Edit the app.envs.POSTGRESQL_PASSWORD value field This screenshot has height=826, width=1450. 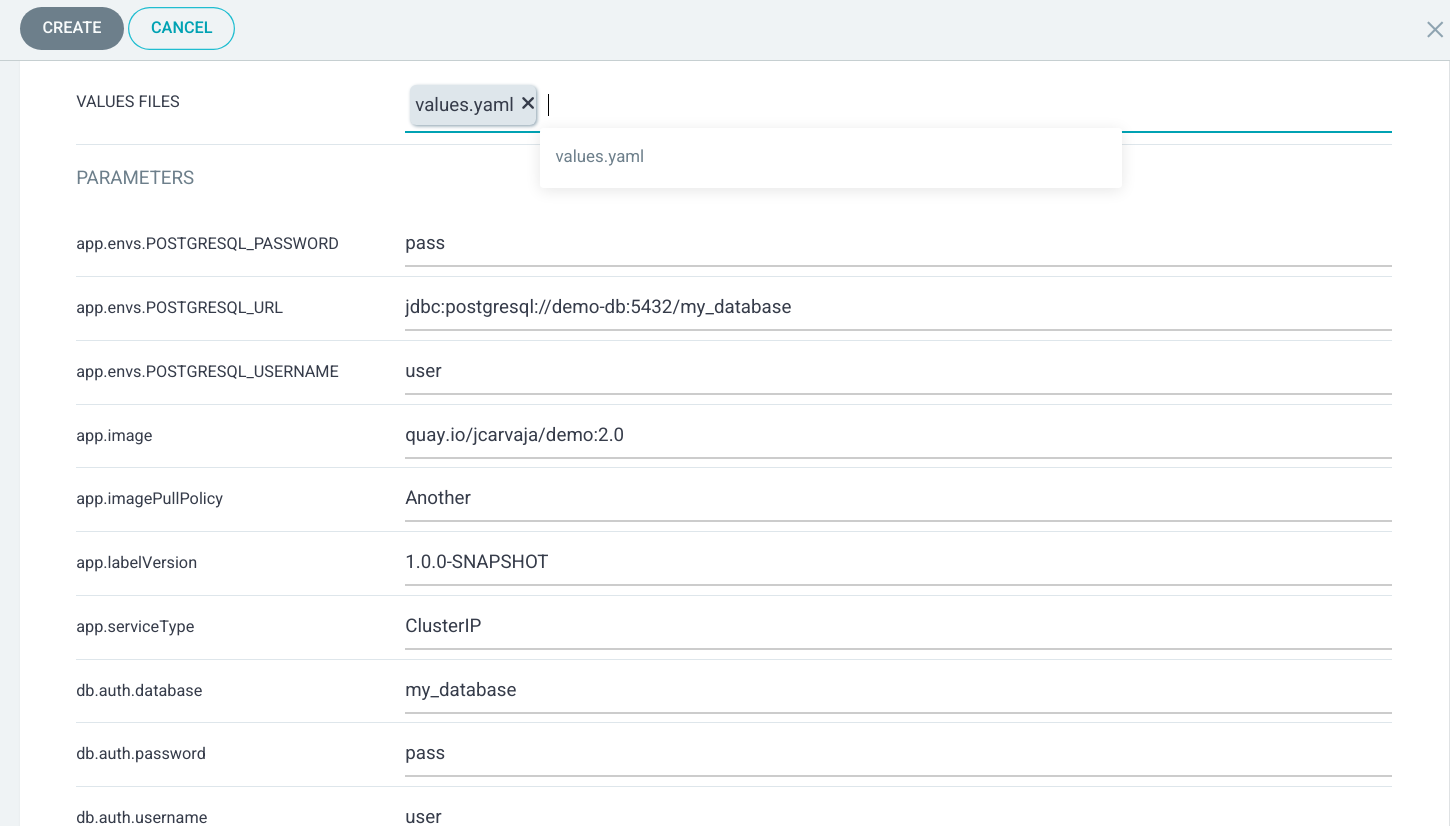pyautogui.click(x=898, y=243)
